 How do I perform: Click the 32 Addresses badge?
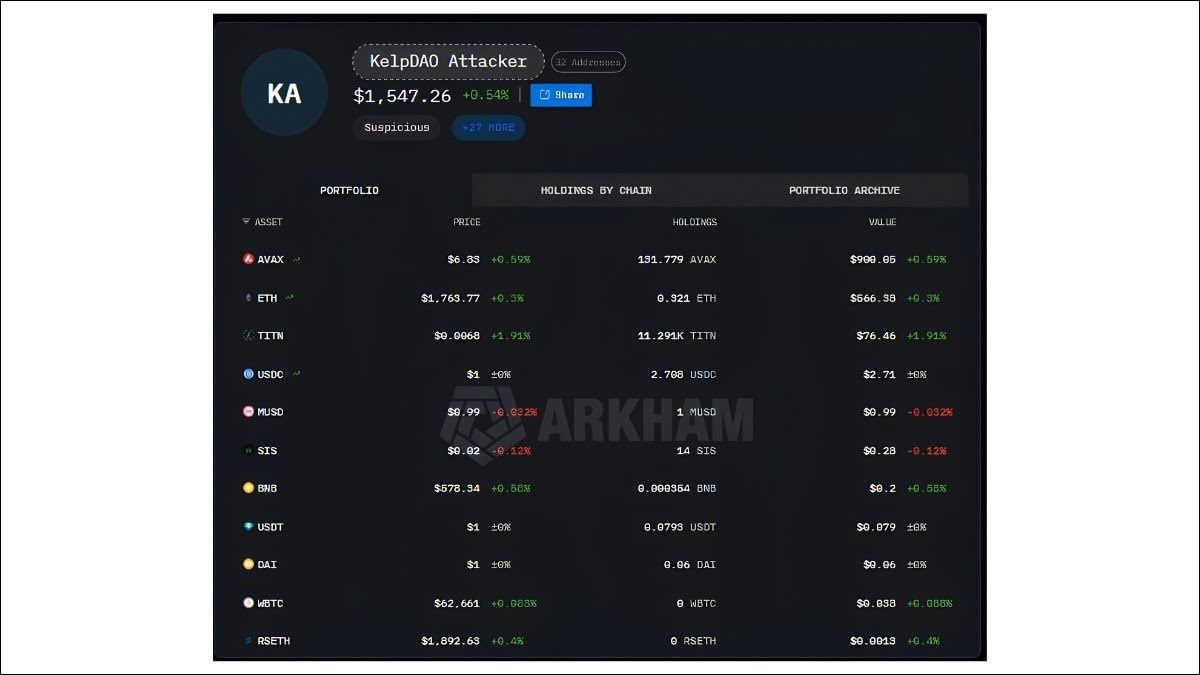(589, 62)
